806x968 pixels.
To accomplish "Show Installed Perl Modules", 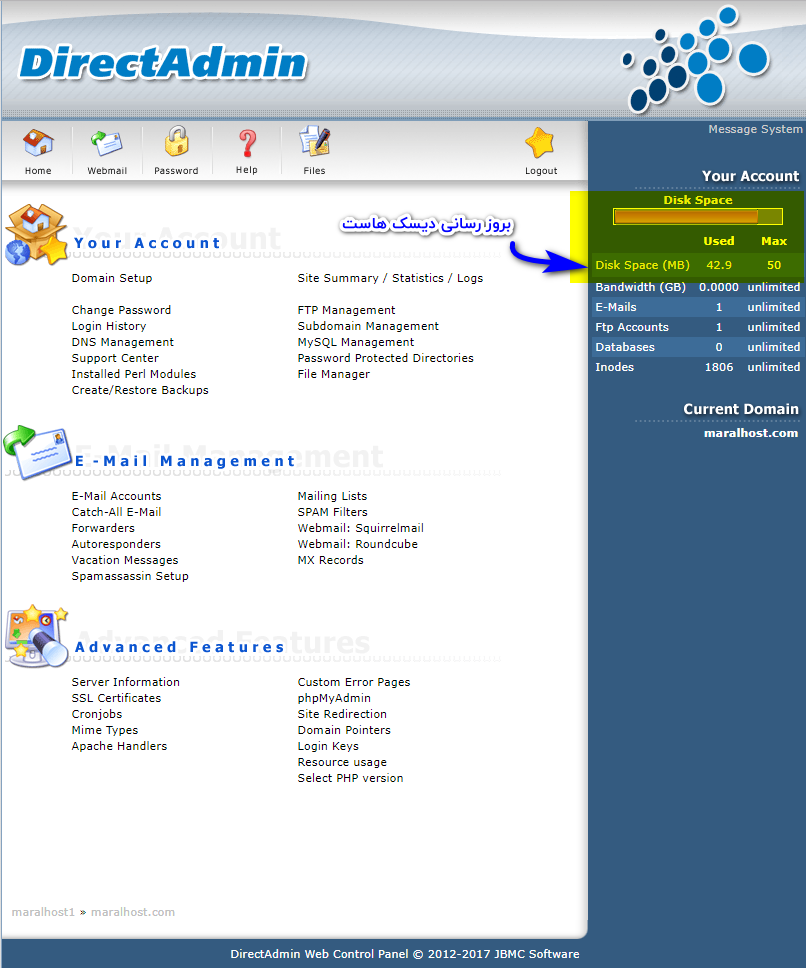I will pyautogui.click(x=134, y=374).
